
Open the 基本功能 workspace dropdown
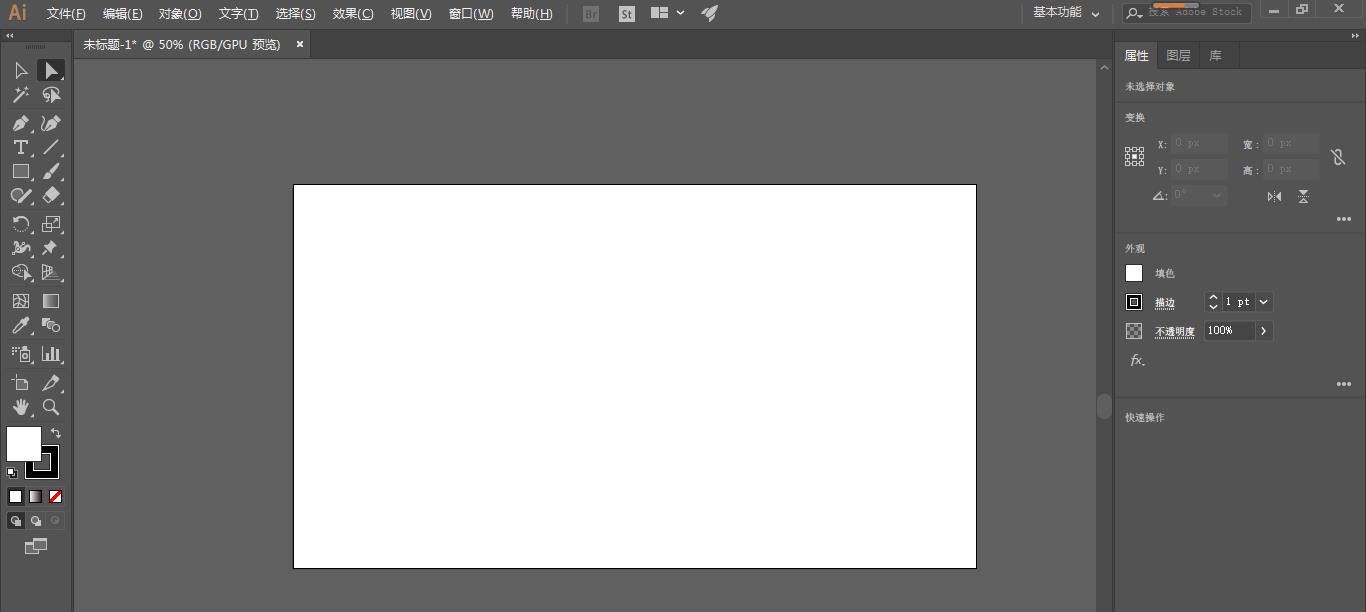point(1066,13)
